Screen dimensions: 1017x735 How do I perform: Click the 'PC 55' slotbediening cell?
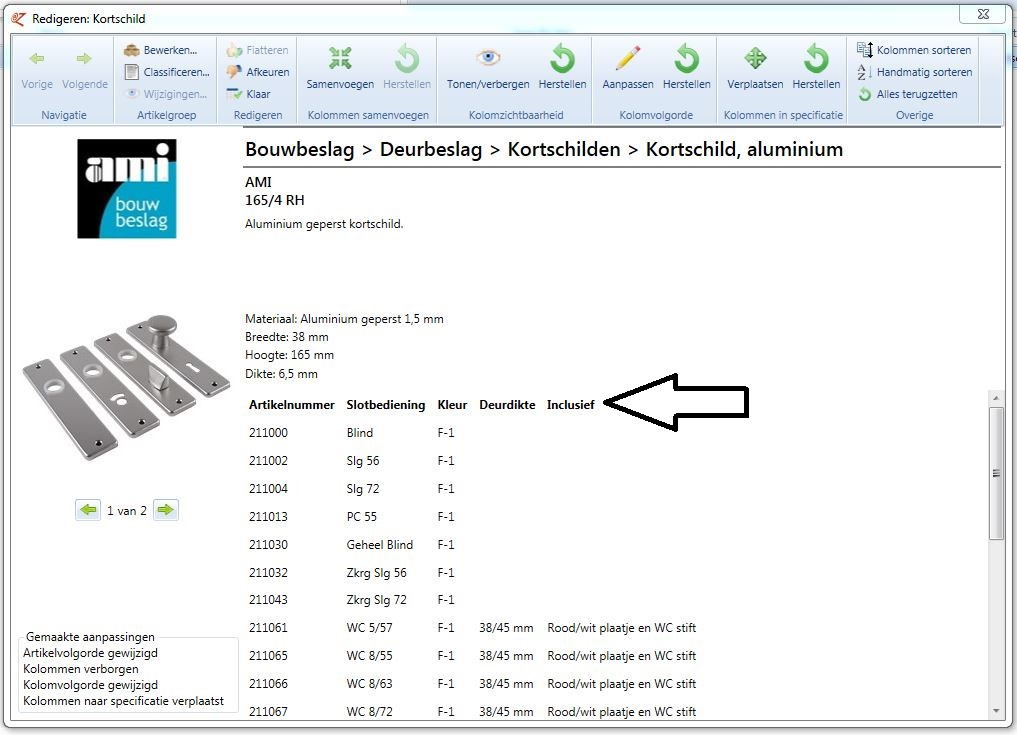point(361,516)
